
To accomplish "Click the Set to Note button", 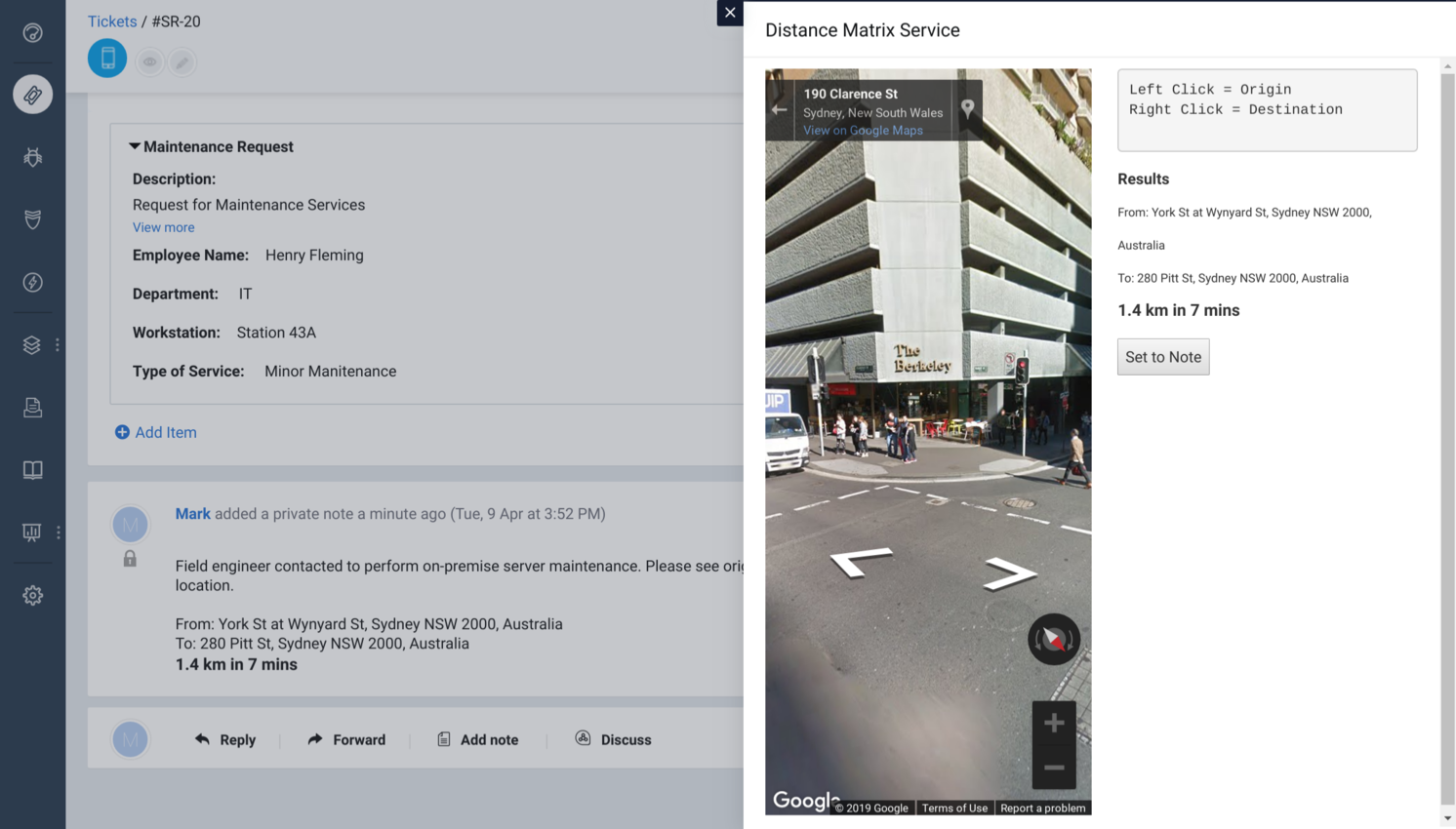I will pos(1162,357).
